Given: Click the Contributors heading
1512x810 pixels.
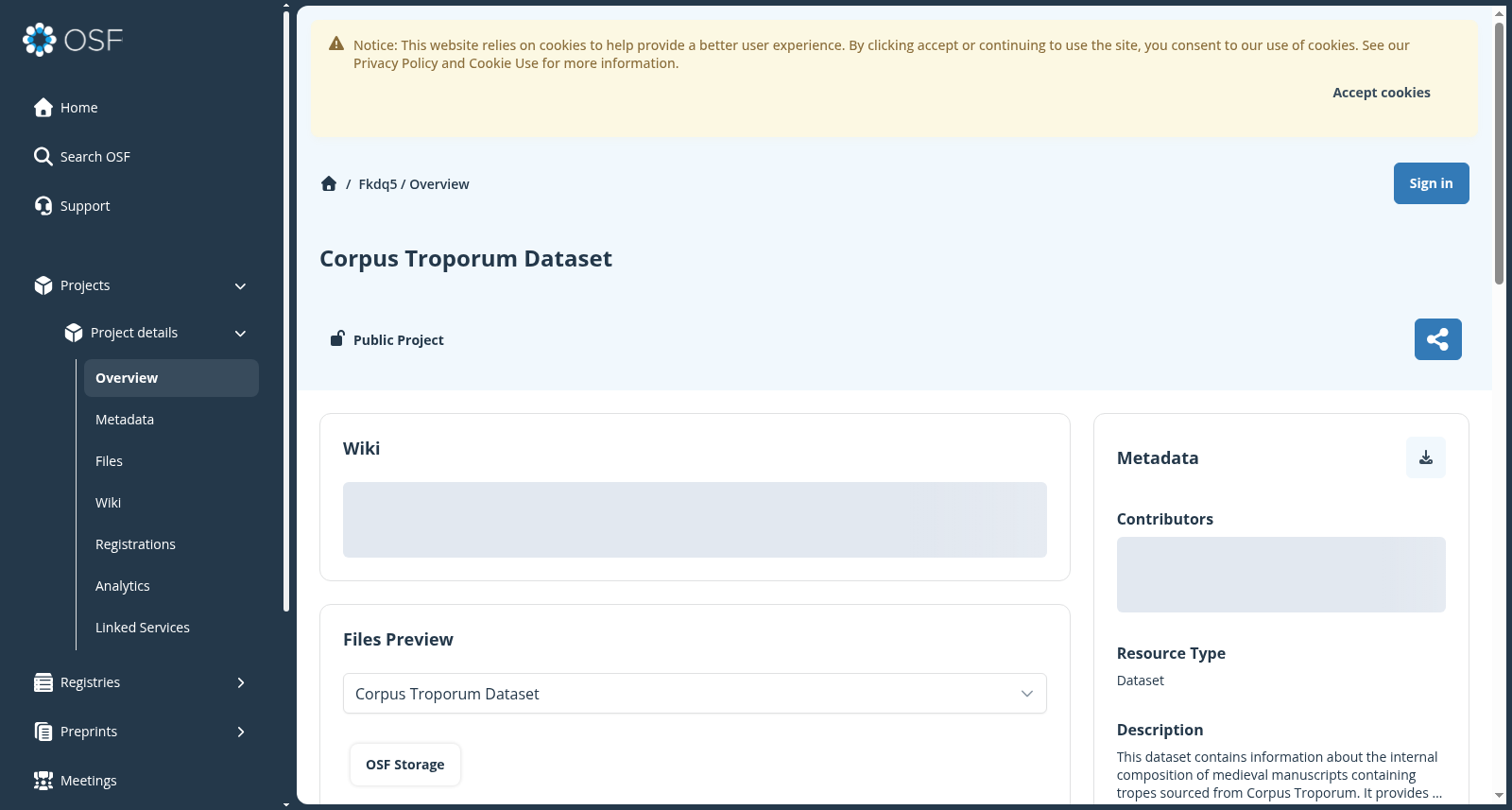Looking at the screenshot, I should coord(1164,519).
